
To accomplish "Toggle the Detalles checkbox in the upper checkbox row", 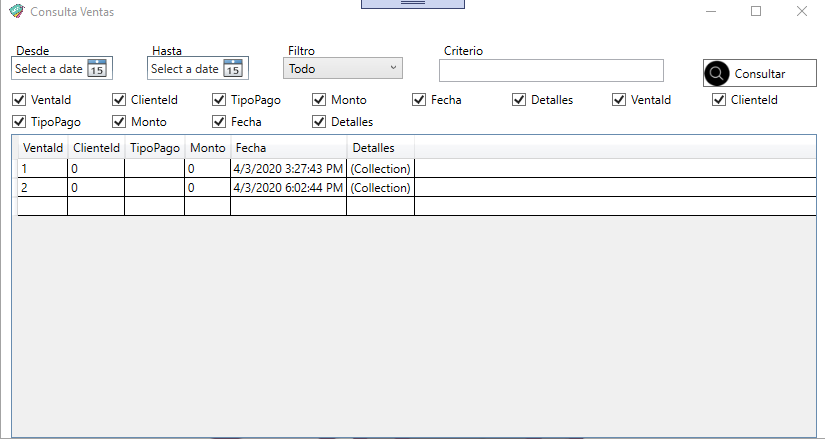I will [x=519, y=99].
